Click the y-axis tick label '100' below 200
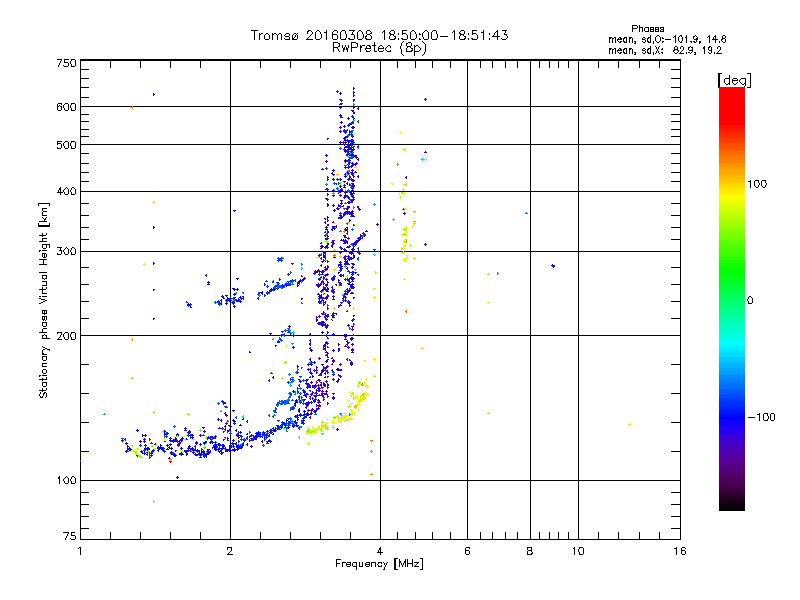Screen dimensions: 800x600 tap(67, 481)
